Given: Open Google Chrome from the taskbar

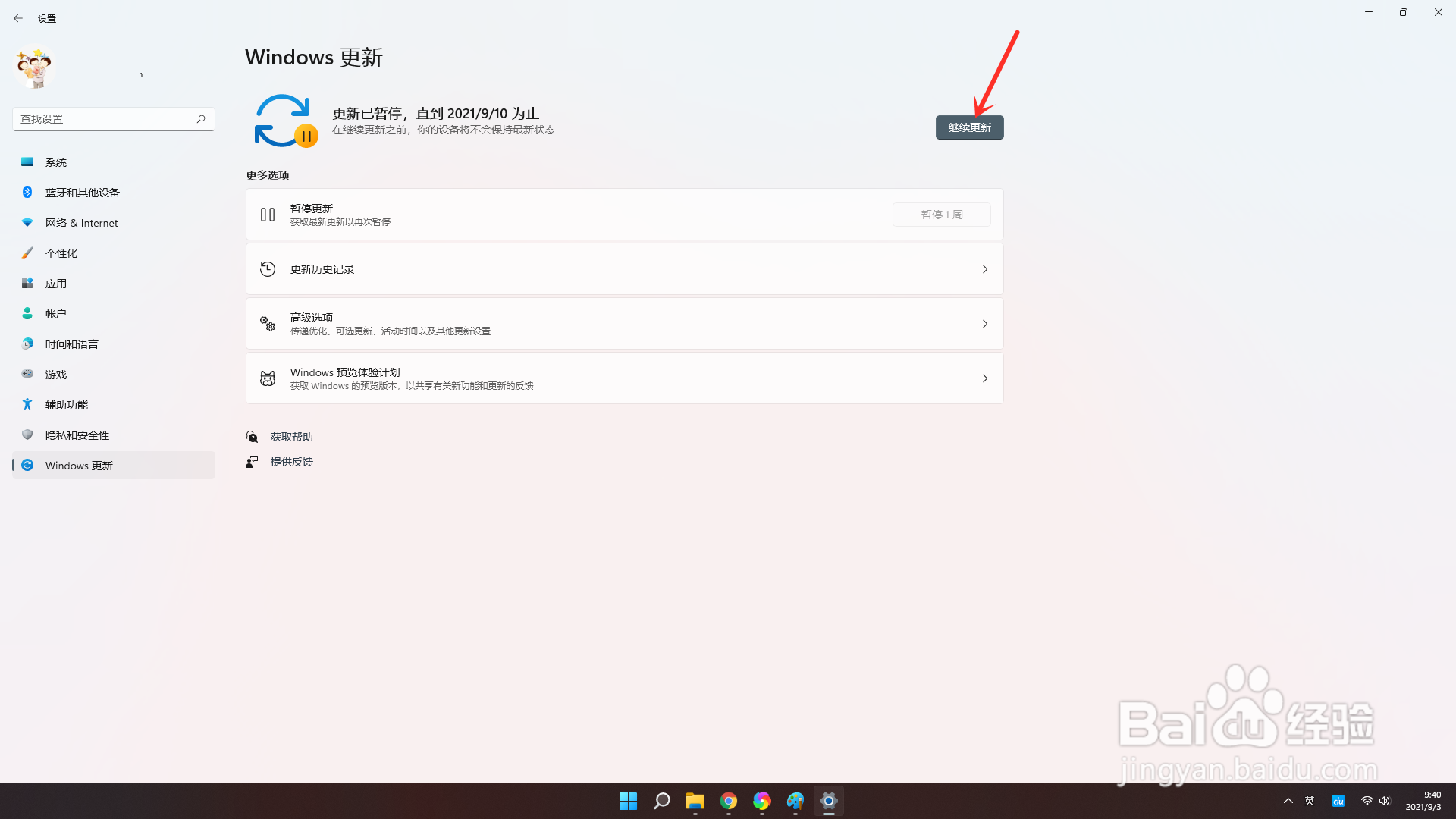Looking at the screenshot, I should [728, 801].
